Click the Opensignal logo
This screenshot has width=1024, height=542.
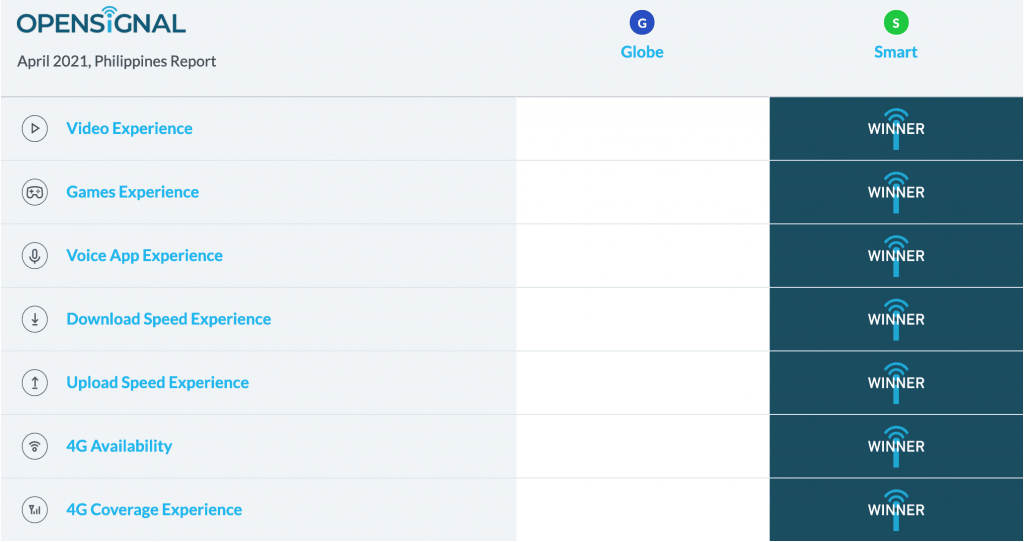tap(101, 22)
